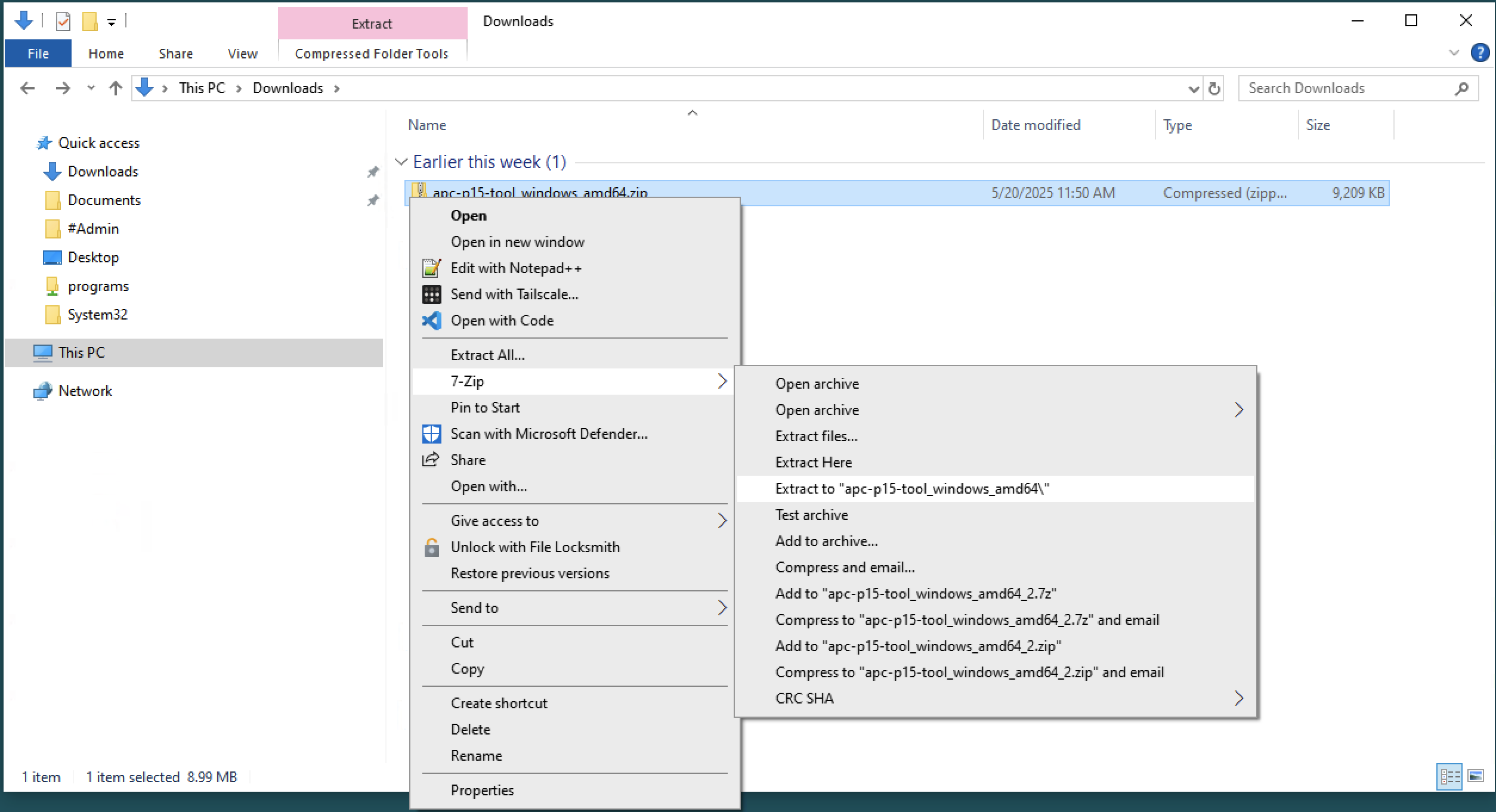Click Extract All... in context menu
The width and height of the screenshot is (1496, 812).
(574, 355)
